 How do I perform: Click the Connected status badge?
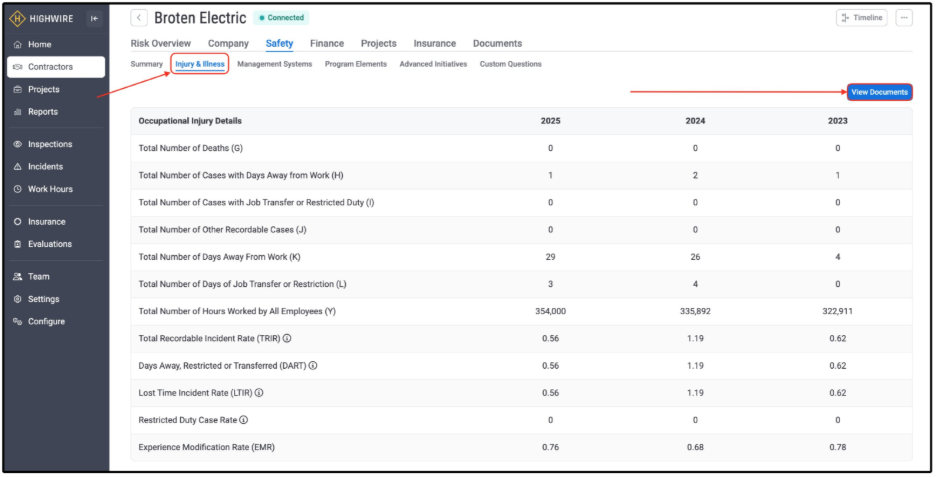[282, 18]
